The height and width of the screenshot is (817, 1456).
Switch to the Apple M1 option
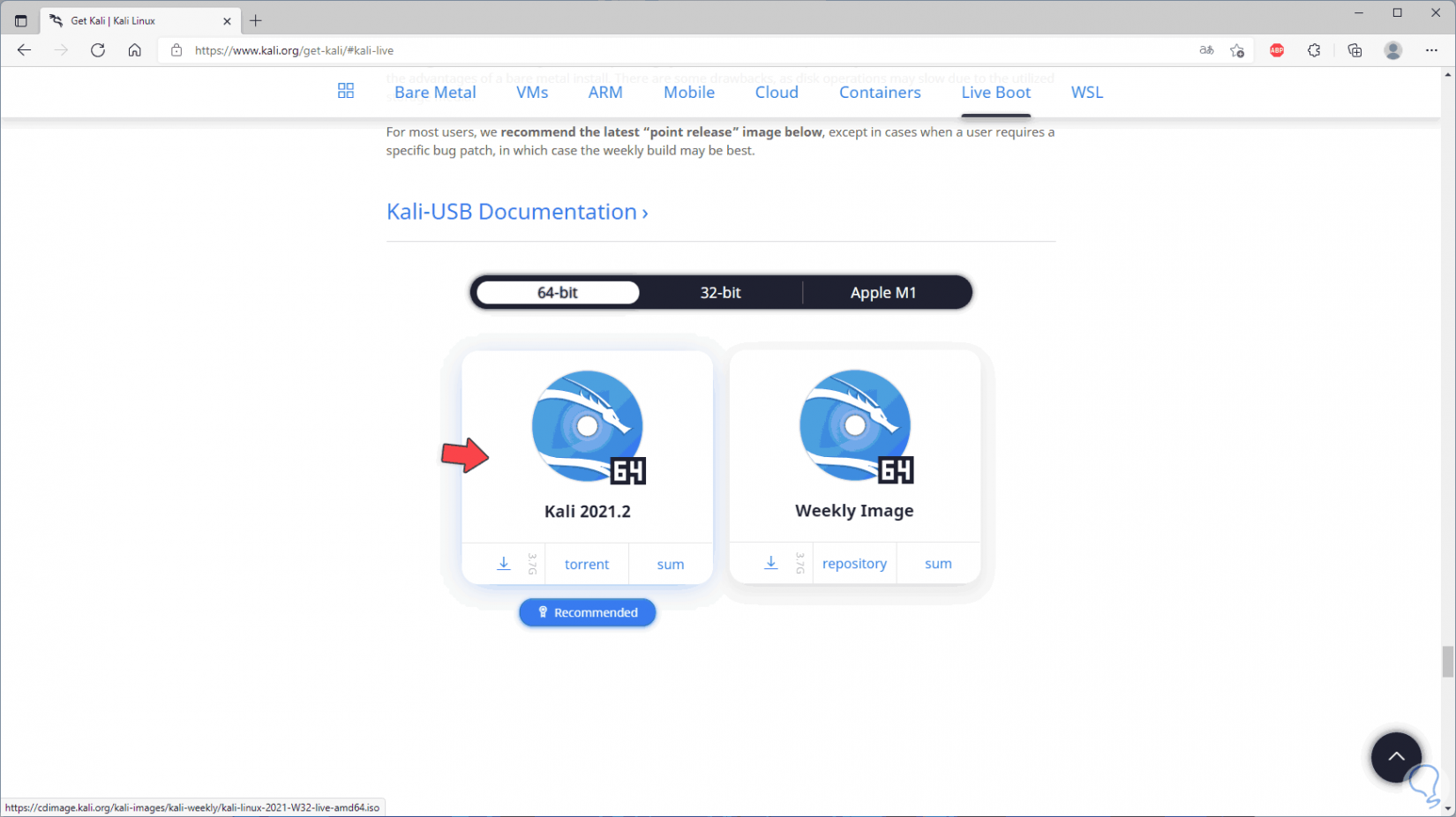(x=883, y=293)
